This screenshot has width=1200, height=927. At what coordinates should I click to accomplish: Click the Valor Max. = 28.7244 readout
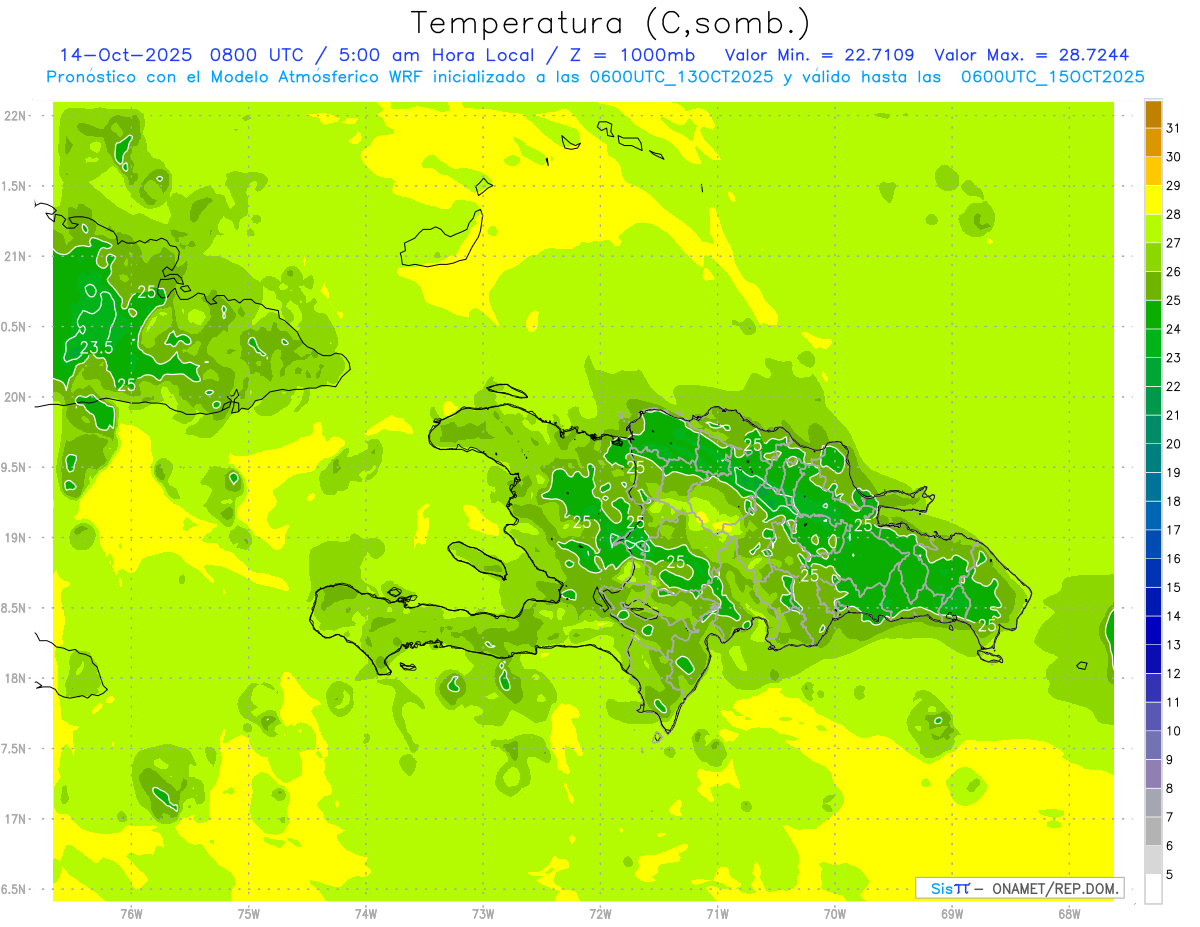(1031, 55)
